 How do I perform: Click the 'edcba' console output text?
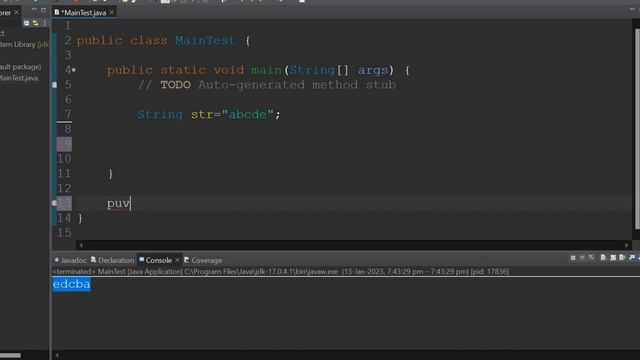(71, 284)
